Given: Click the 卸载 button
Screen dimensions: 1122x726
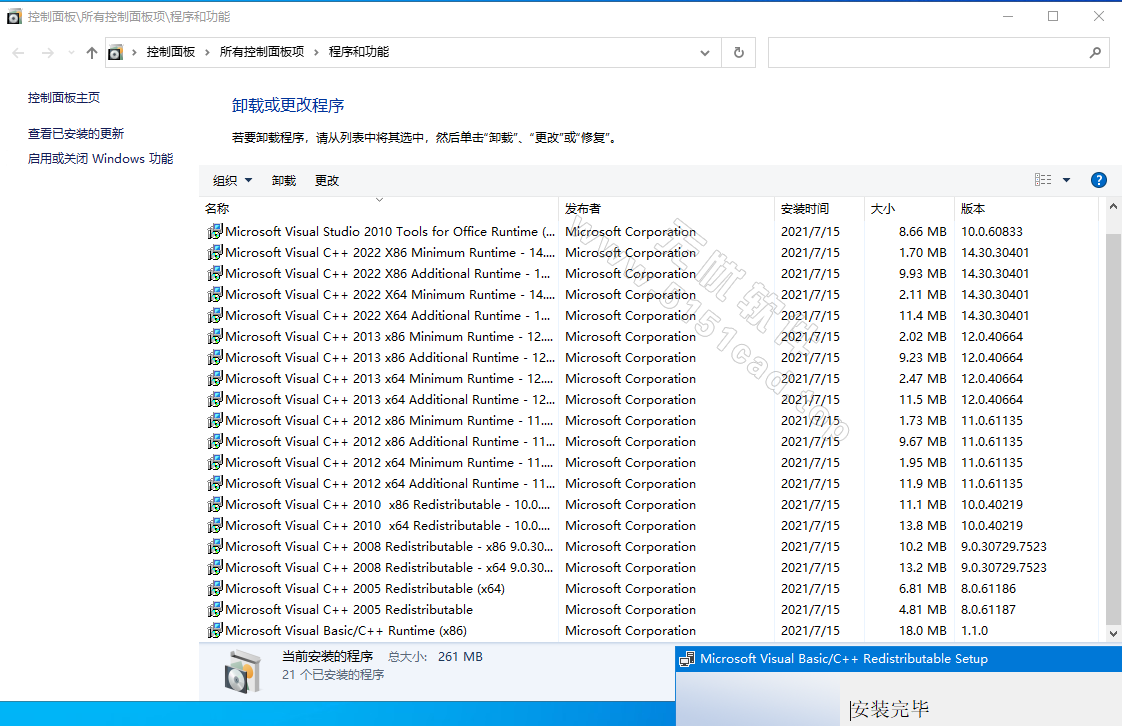Looking at the screenshot, I should click(x=283, y=180).
